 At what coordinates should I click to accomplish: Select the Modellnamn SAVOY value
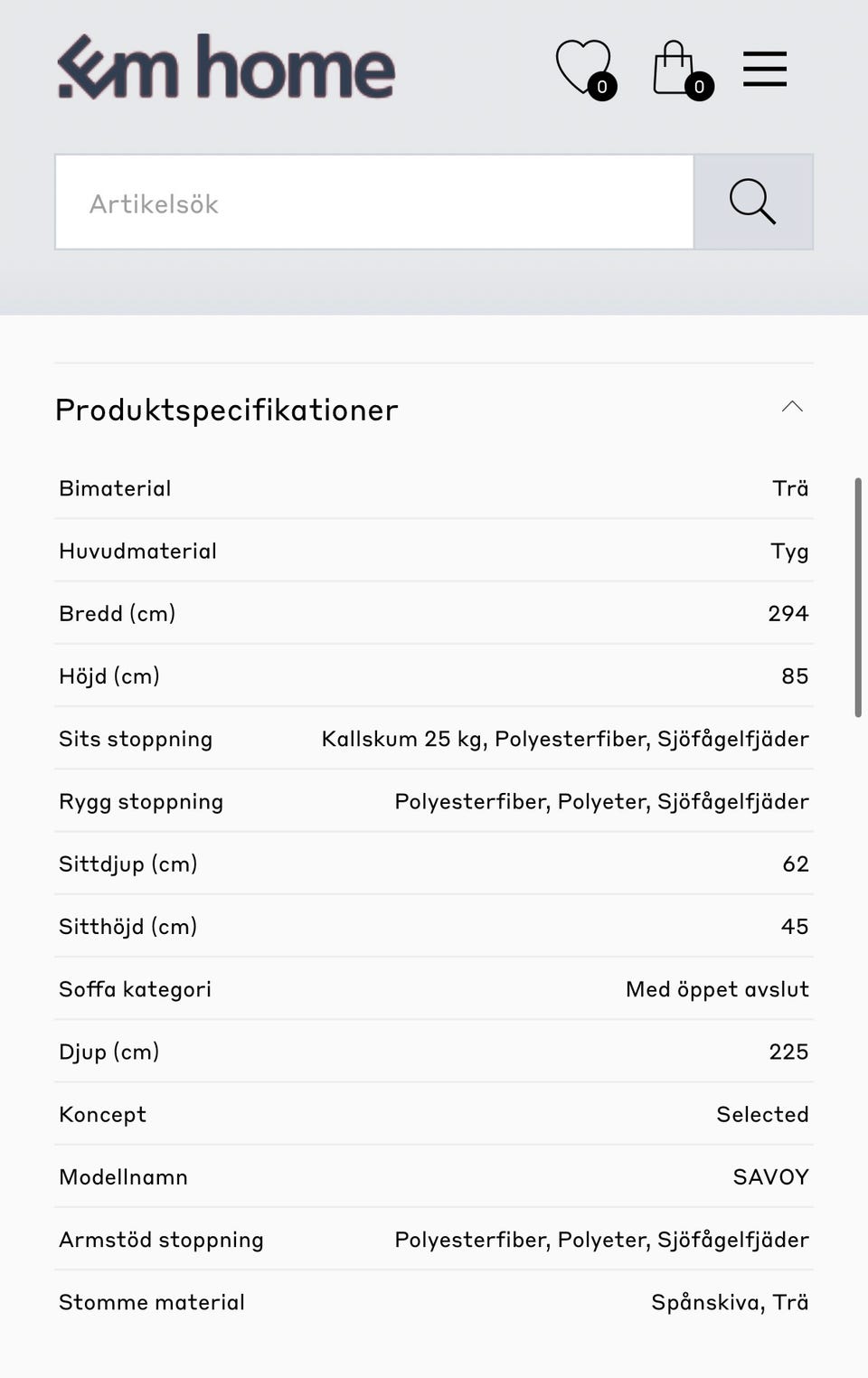[x=770, y=1177]
